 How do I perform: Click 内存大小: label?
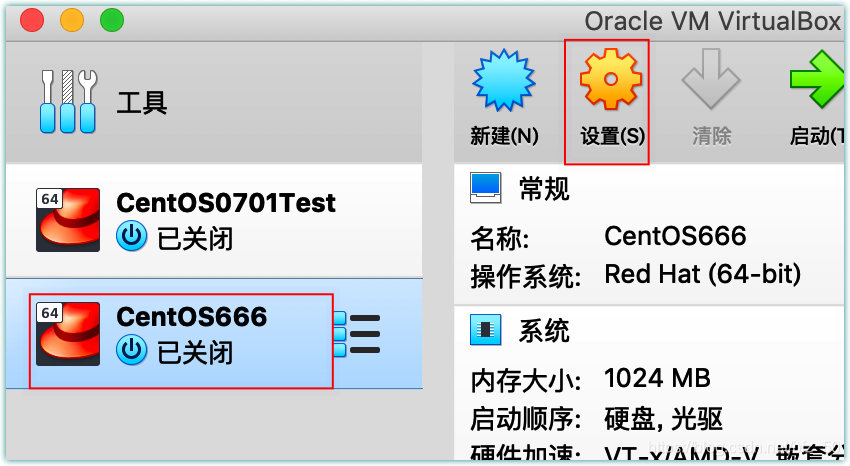(x=526, y=380)
